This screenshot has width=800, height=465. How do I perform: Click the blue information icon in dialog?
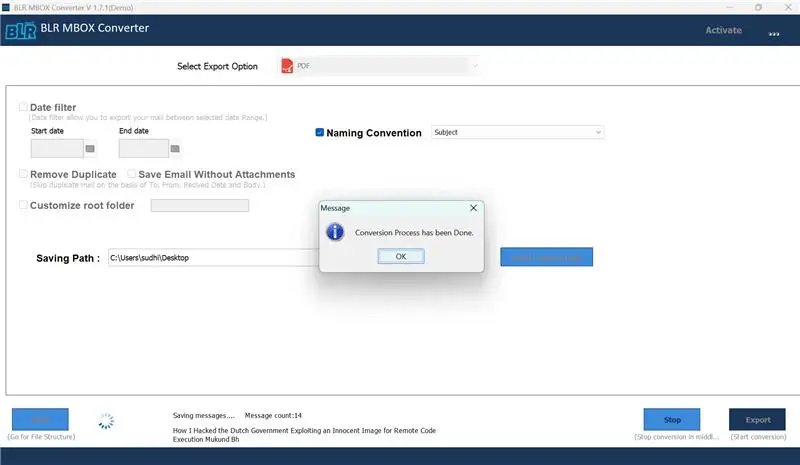click(336, 232)
